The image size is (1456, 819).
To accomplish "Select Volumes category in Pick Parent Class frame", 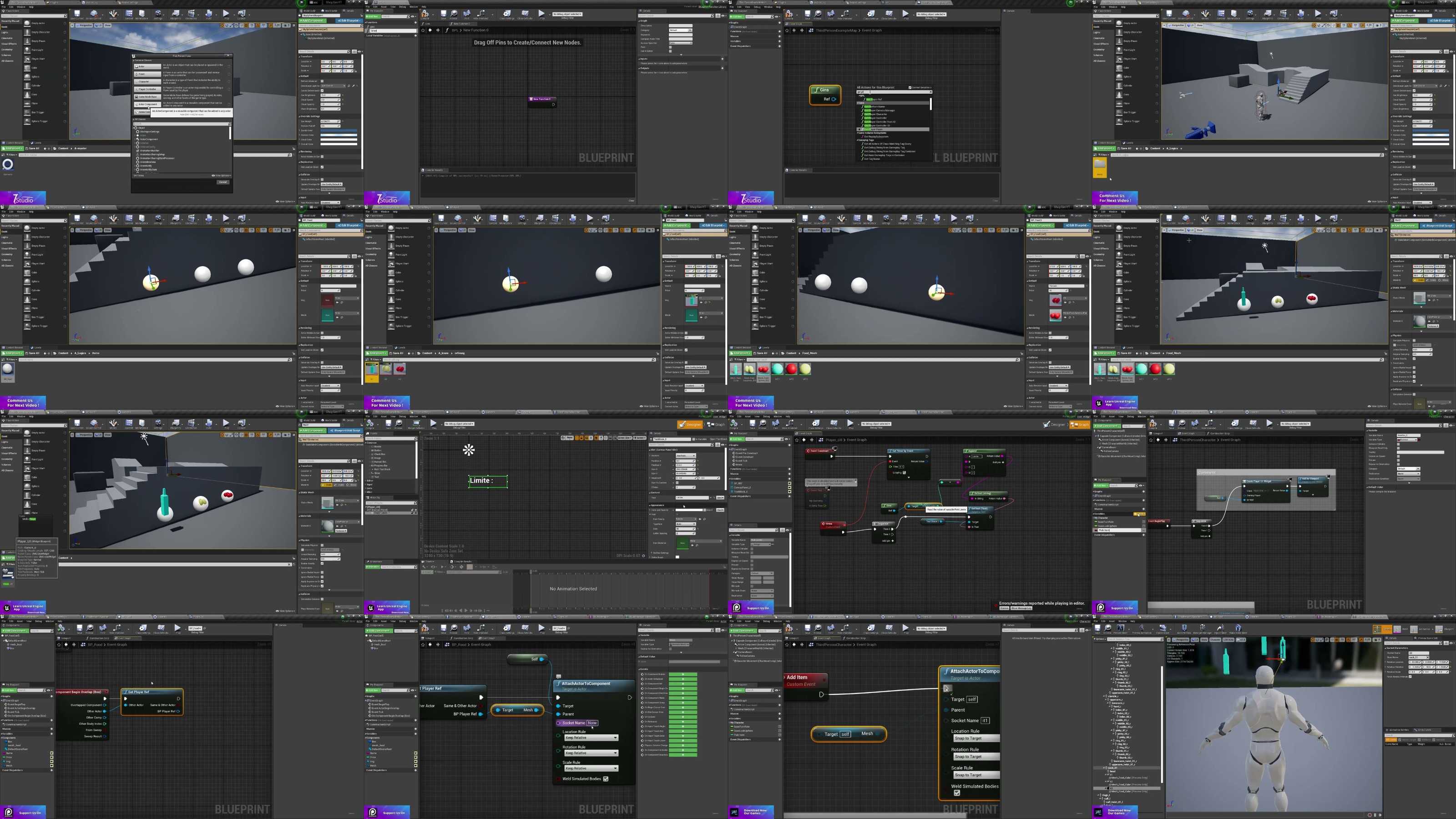I will pyautogui.click(x=6, y=55).
